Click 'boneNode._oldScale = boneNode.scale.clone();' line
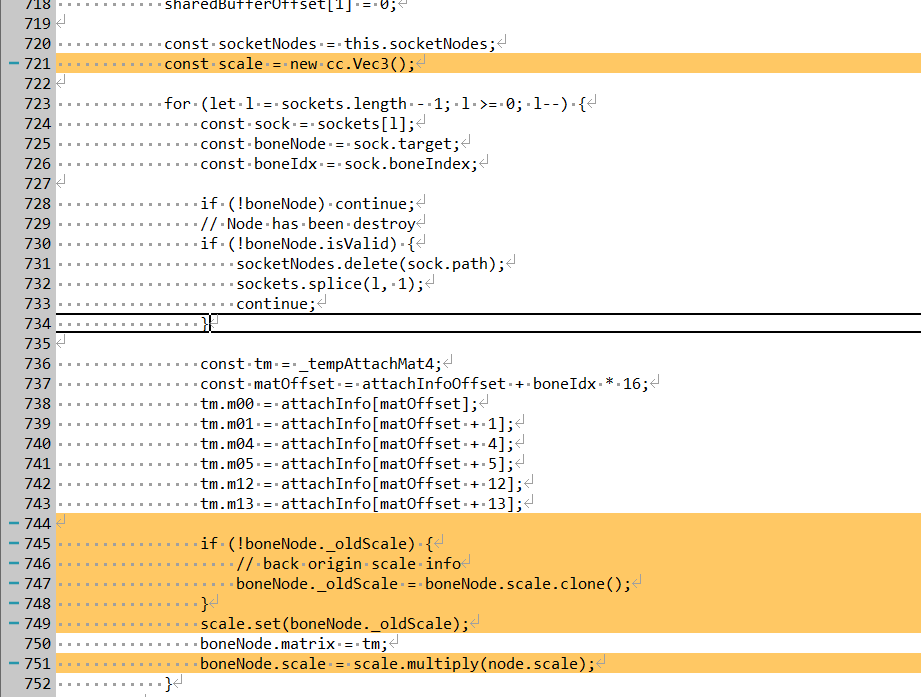921x697 pixels. click(x=433, y=584)
